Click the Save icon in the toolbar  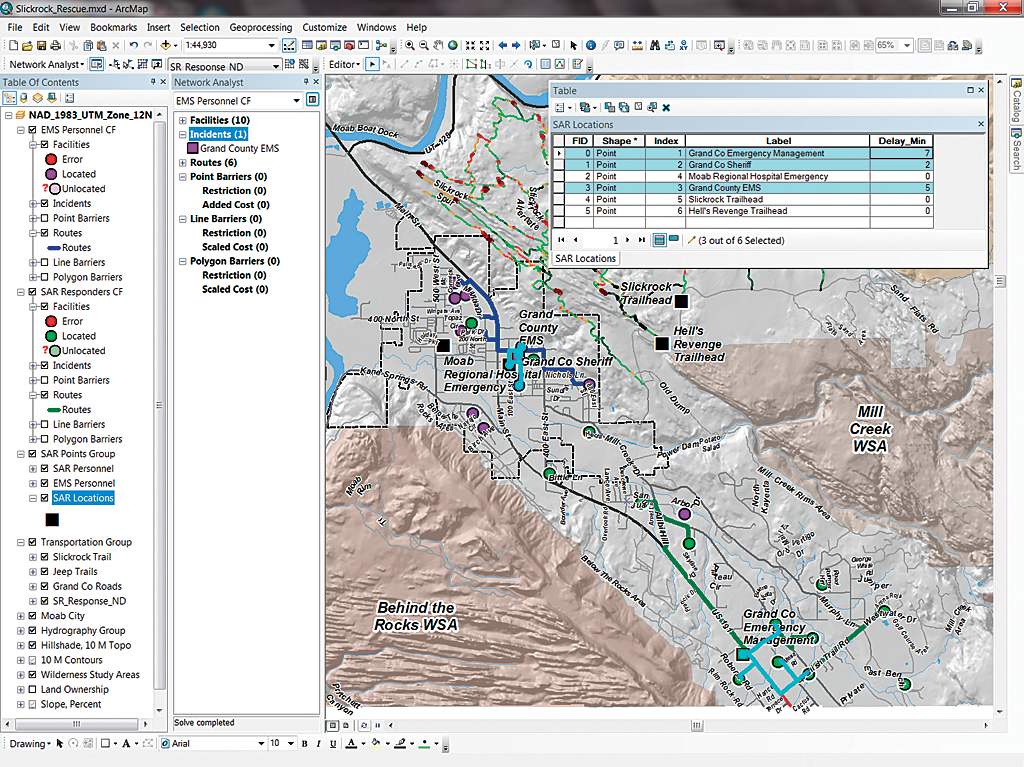point(40,46)
